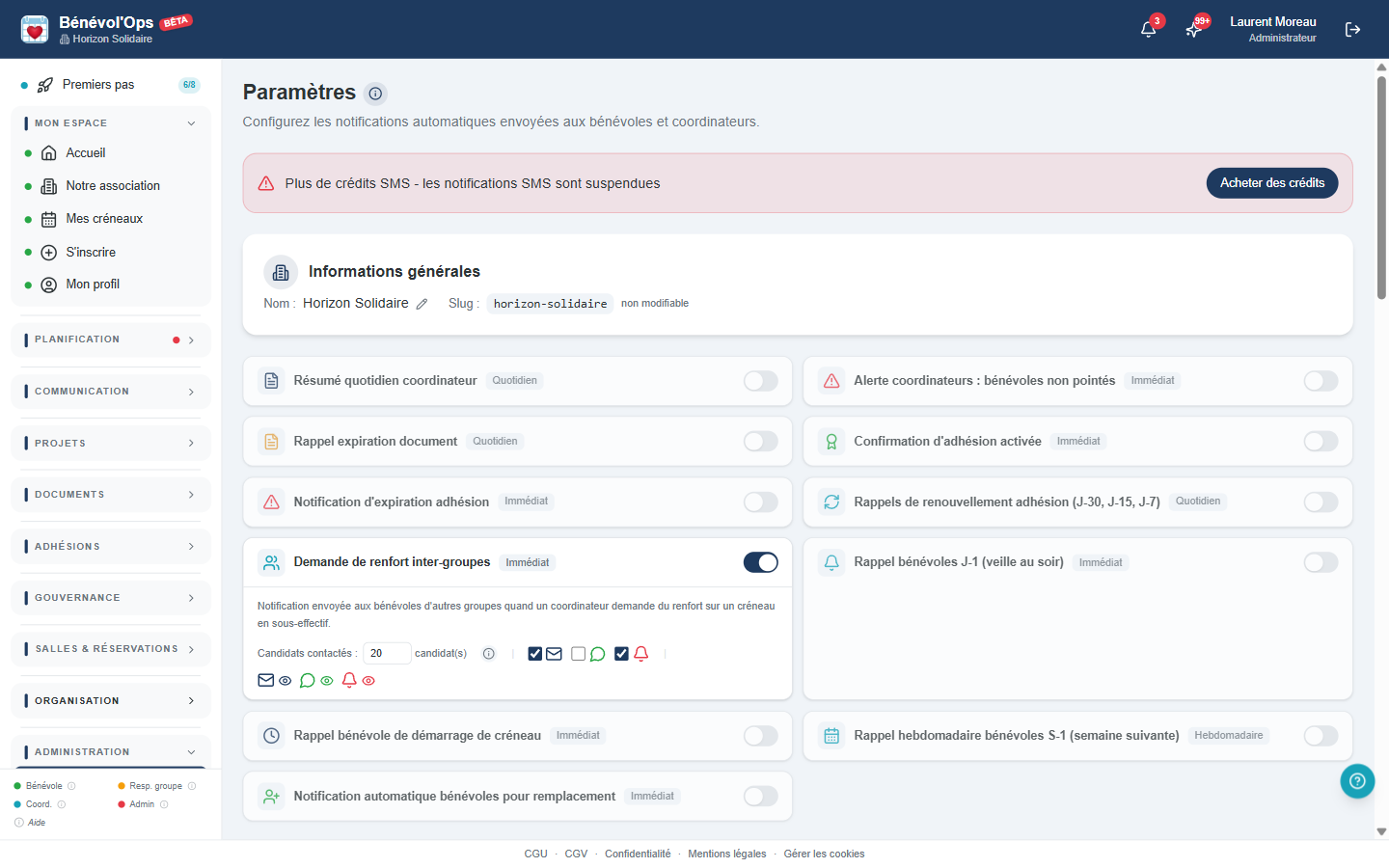Image resolution: width=1389 pixels, height=868 pixels.
Task: Uncheck the push bell channel checkbox
Action: coord(621,654)
